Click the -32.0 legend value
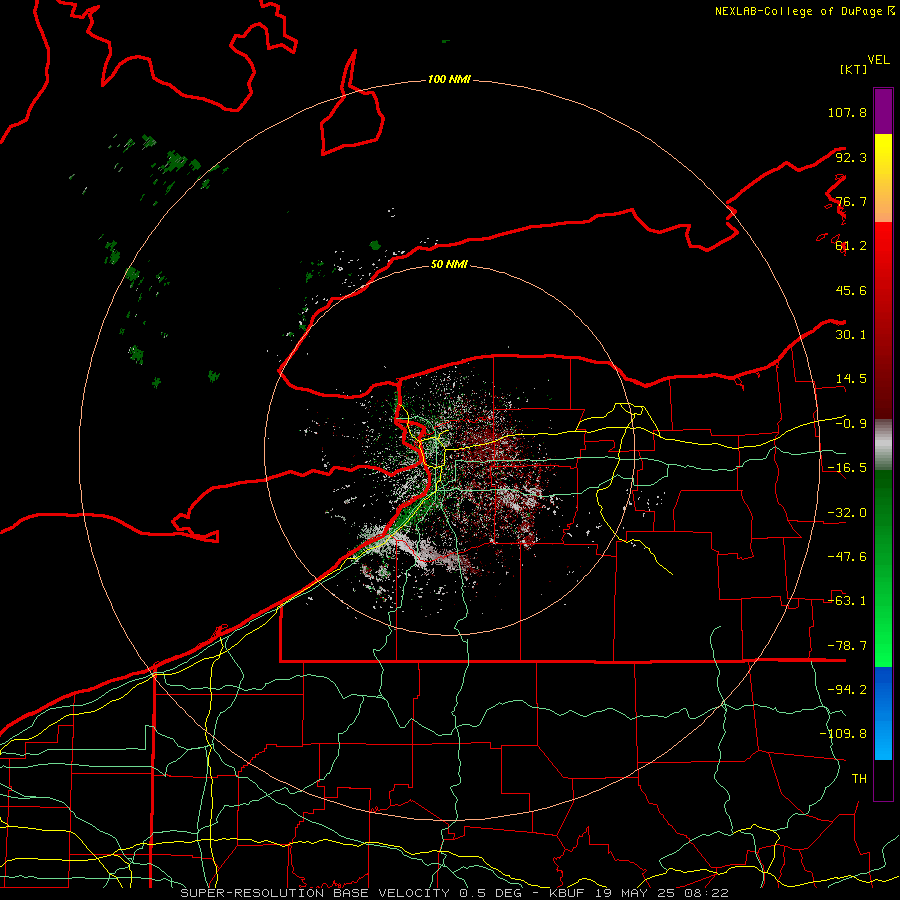 tap(847, 513)
